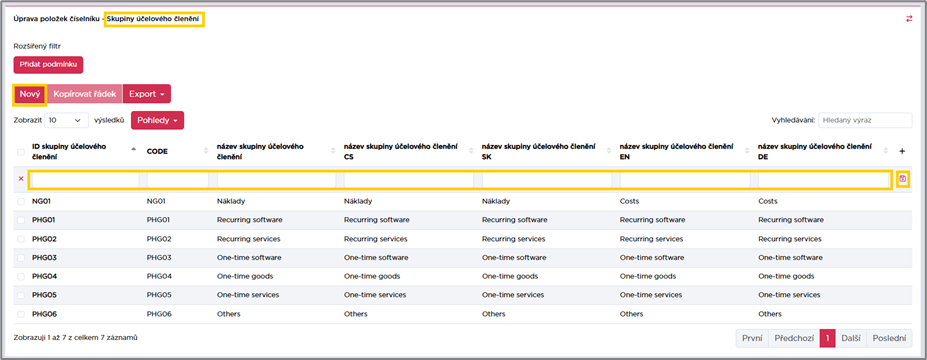Viewport: 927px width, 360px height.
Task: Click Others in the DE column
Action: coord(770,314)
